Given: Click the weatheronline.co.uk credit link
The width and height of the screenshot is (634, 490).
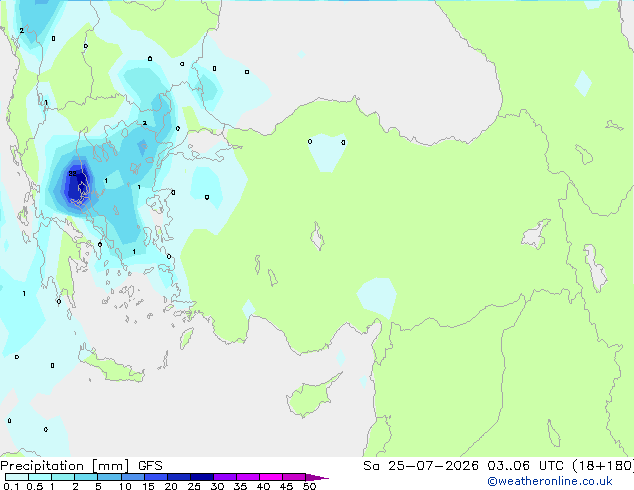Looking at the screenshot, I should click(550, 481).
